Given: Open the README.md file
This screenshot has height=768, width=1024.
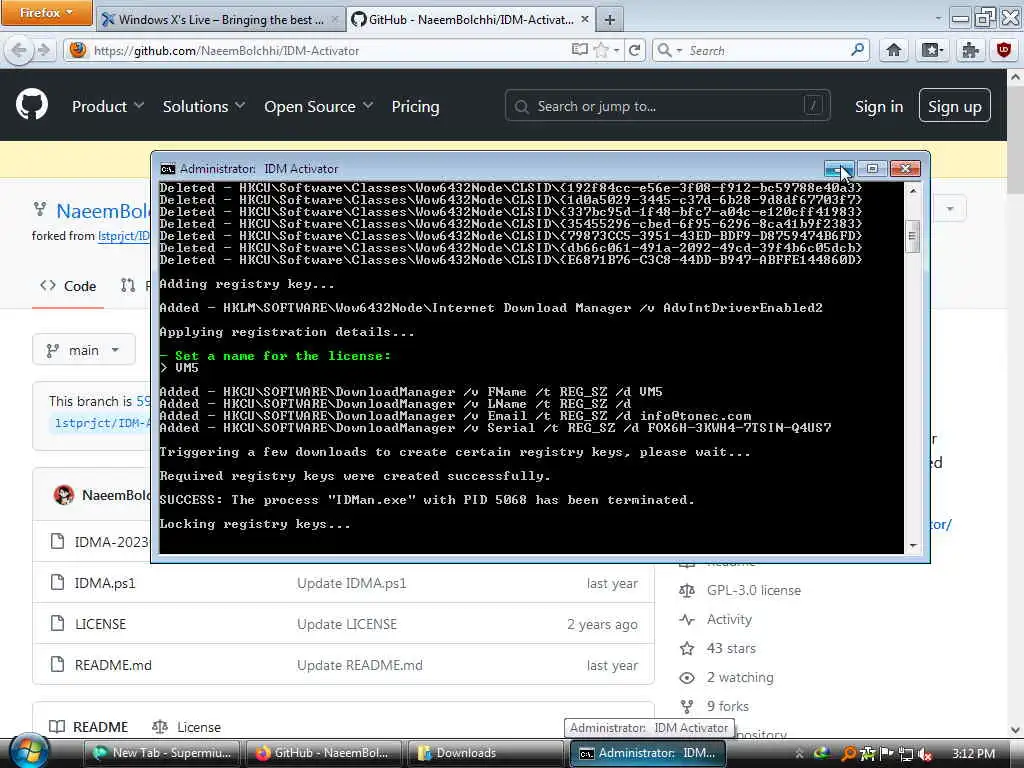Looking at the screenshot, I should (113, 665).
